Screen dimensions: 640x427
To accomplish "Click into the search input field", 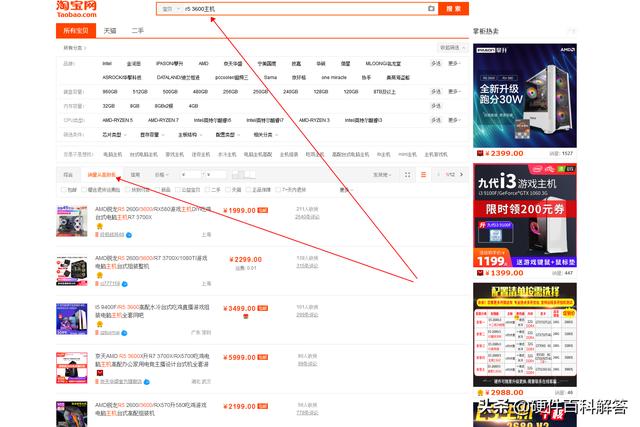I will [x=304, y=9].
